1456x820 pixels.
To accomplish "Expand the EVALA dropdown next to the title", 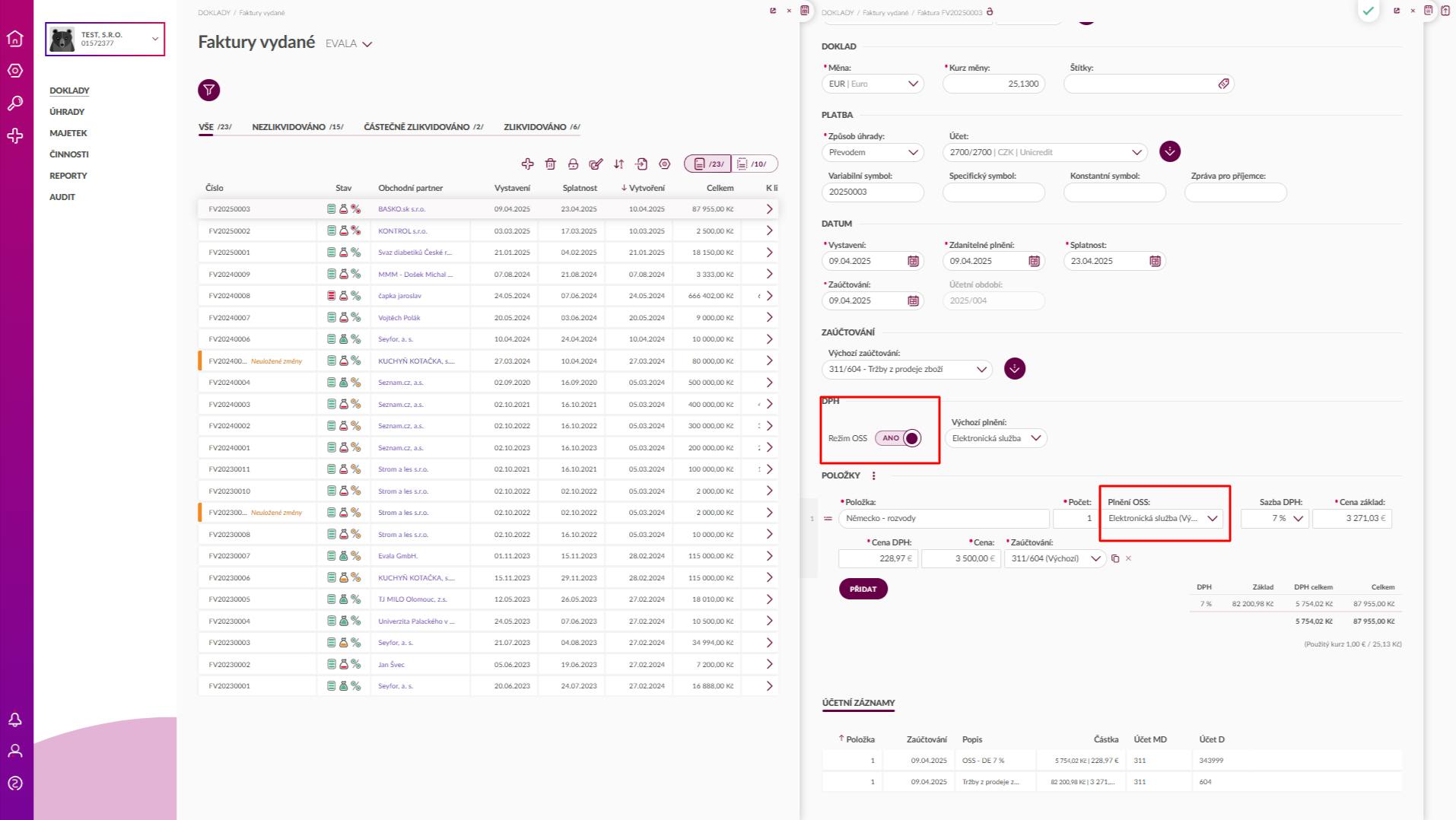I will (348, 44).
